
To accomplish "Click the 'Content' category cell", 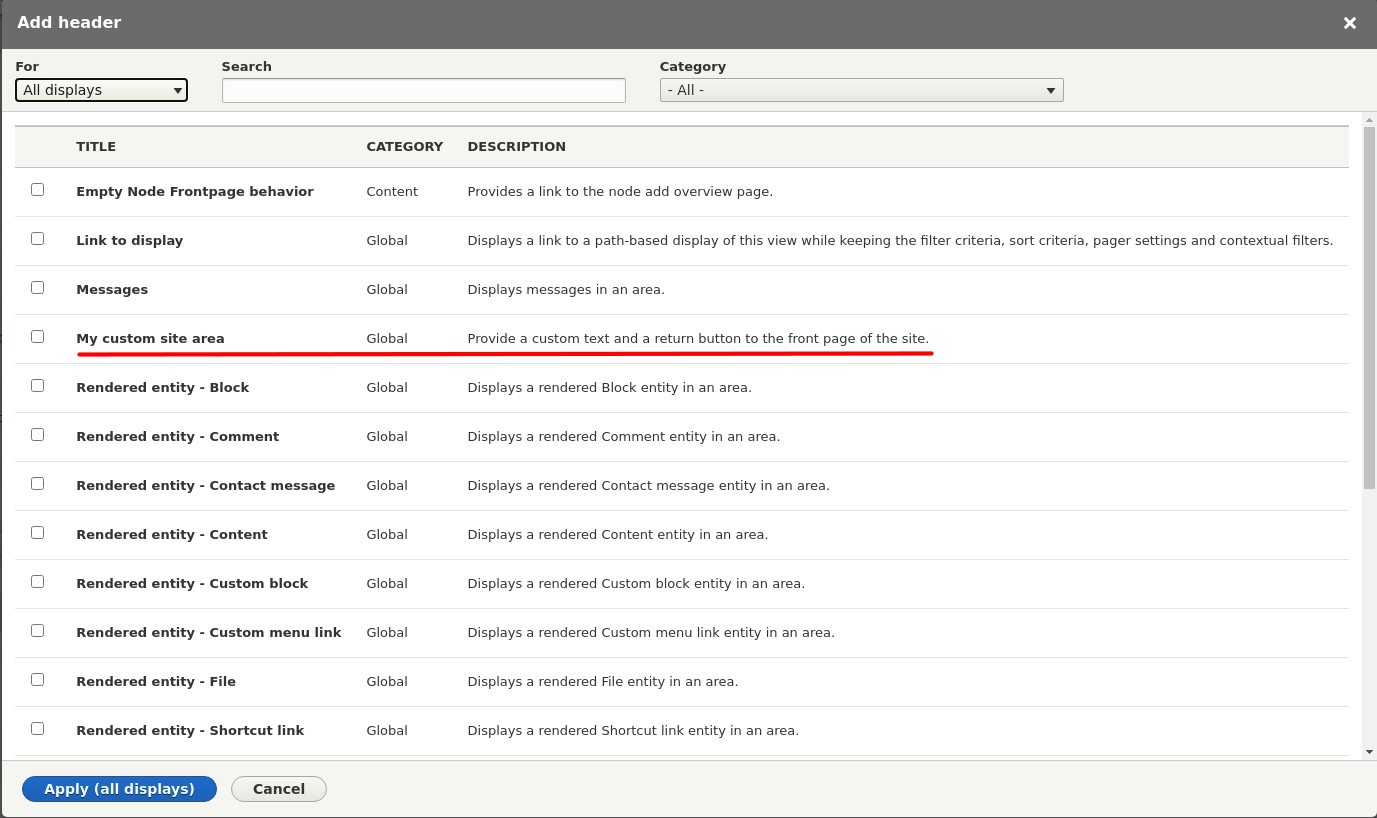I will tap(392, 192).
